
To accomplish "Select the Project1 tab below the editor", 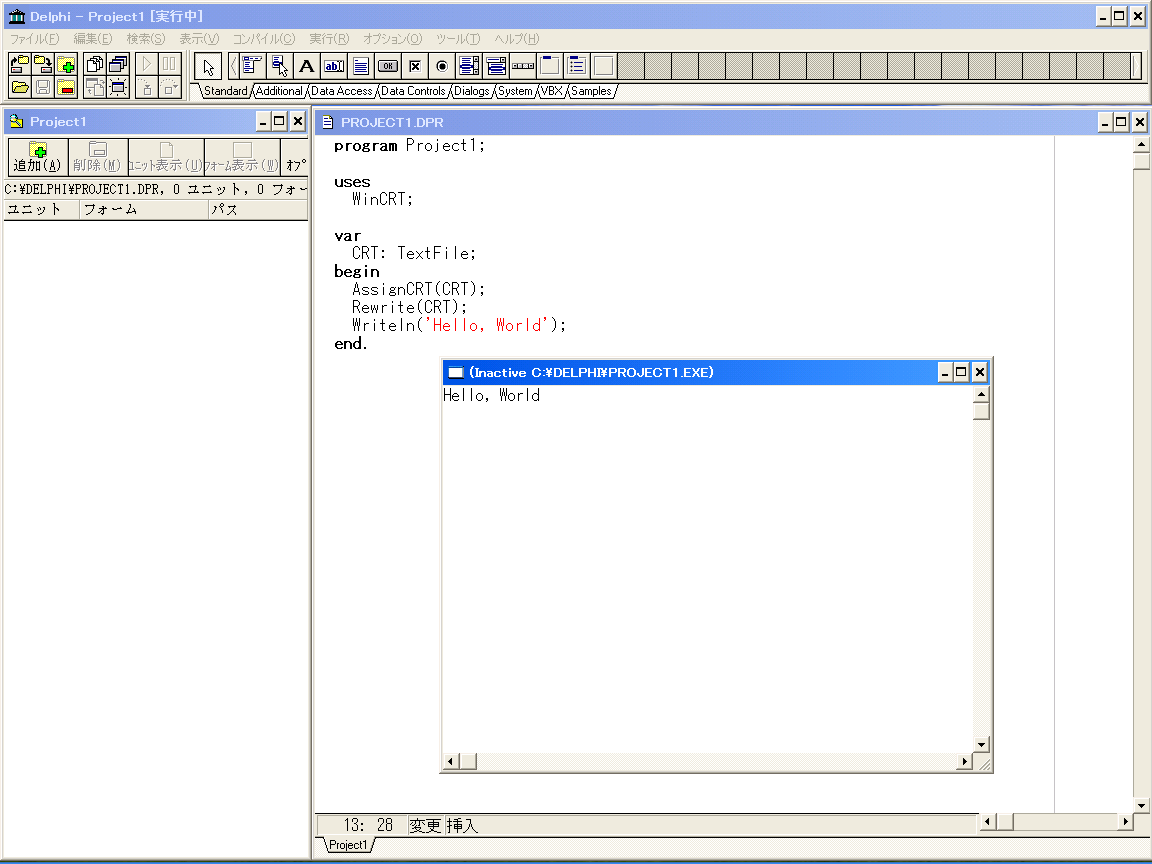I will point(348,845).
